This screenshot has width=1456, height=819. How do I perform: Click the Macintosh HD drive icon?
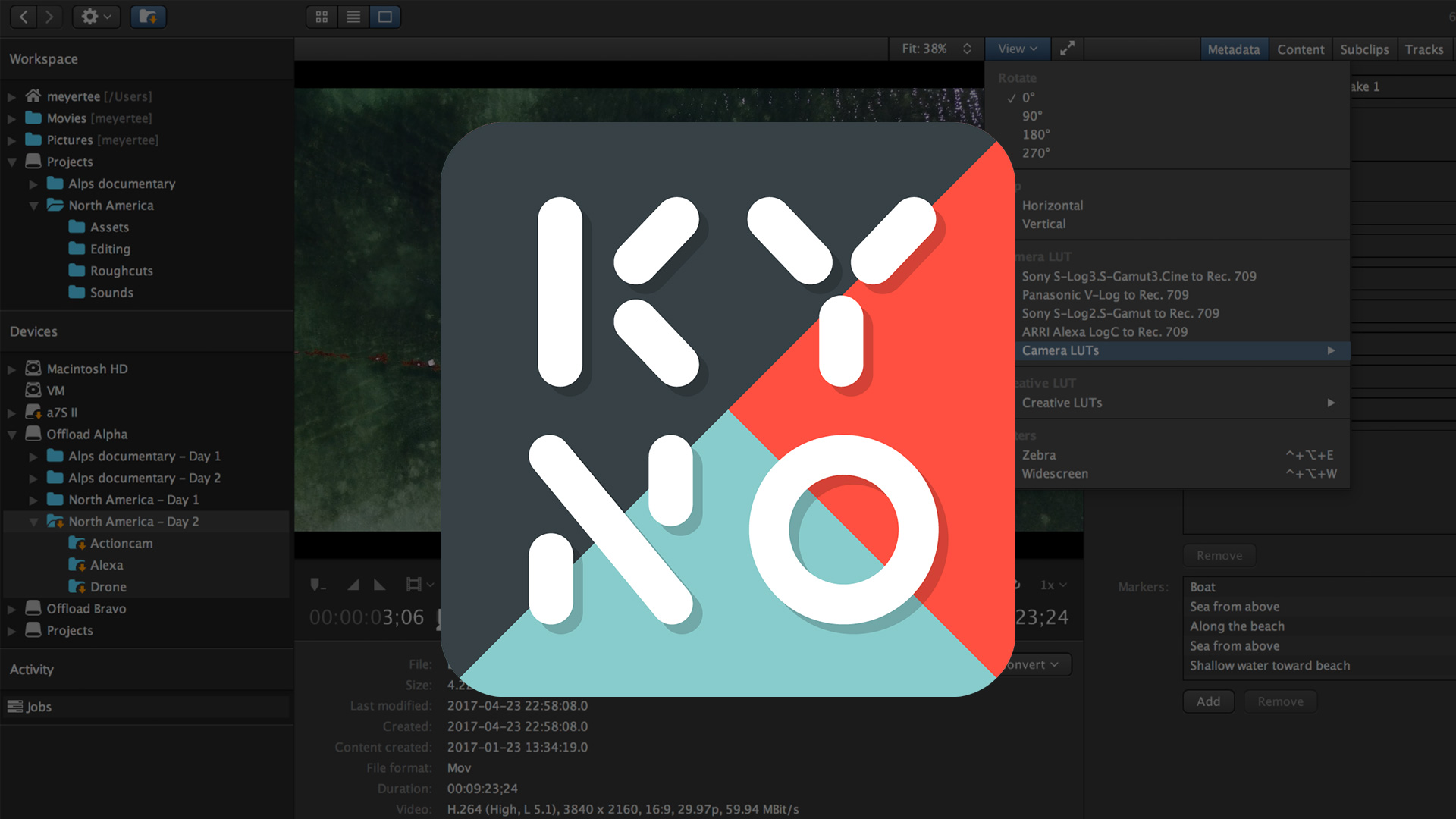click(33, 369)
